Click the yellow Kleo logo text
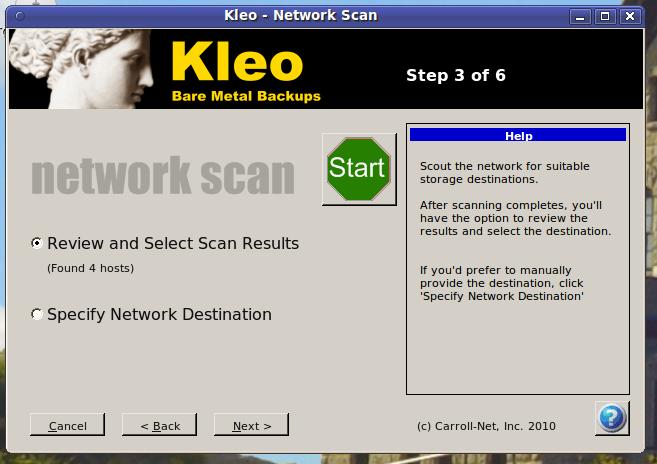 coord(236,63)
